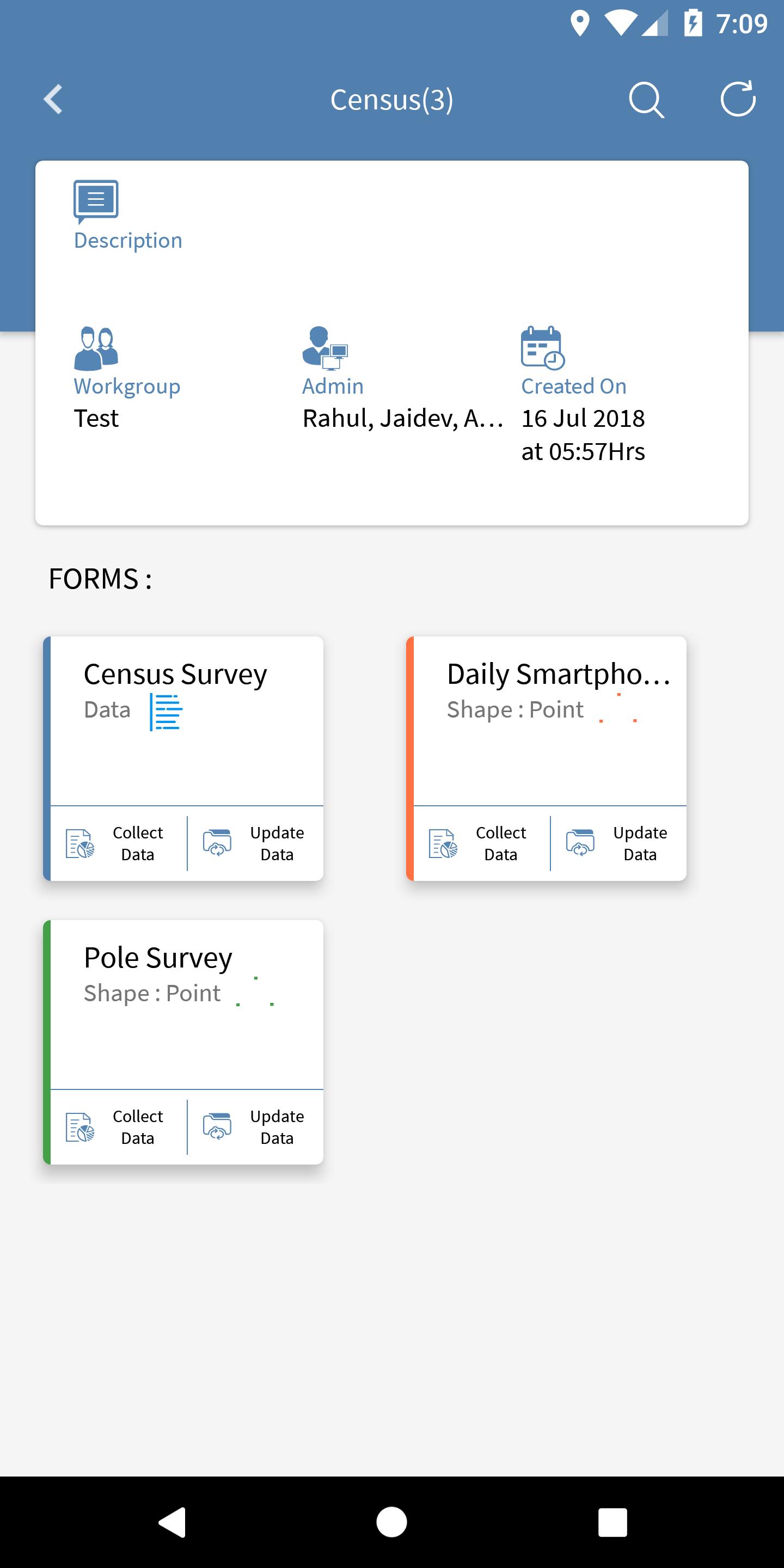Tap the Census Survey data list icon
784x1568 pixels.
click(166, 712)
